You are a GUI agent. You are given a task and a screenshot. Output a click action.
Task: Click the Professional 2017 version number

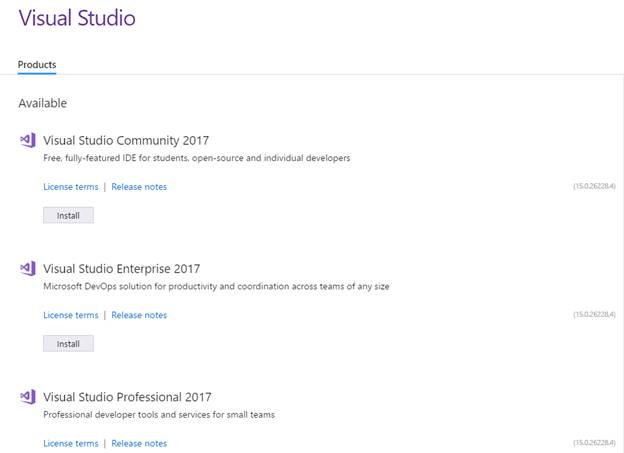click(x=593, y=442)
